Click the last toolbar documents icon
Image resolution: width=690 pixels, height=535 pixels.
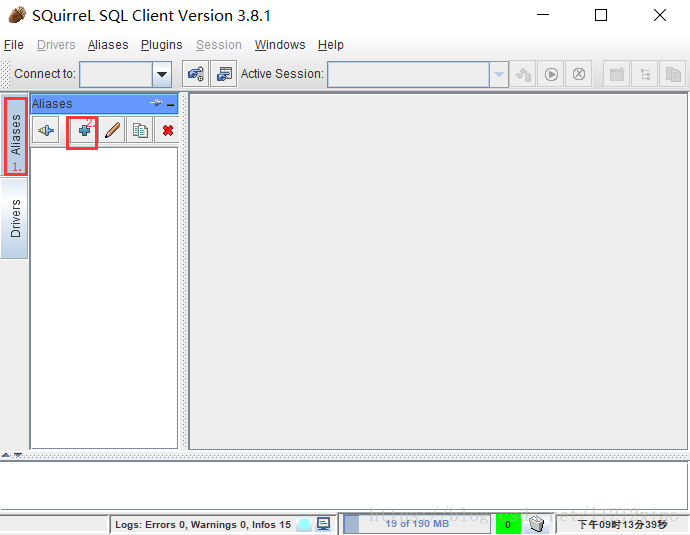673,74
